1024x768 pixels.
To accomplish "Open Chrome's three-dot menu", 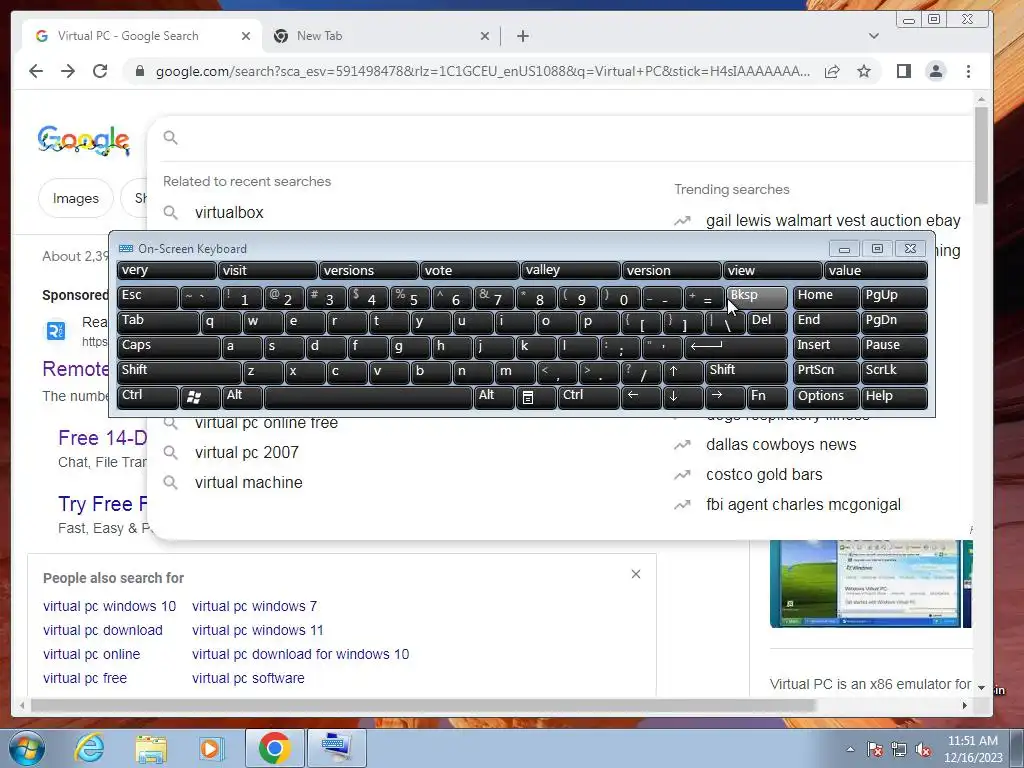I will 968,71.
